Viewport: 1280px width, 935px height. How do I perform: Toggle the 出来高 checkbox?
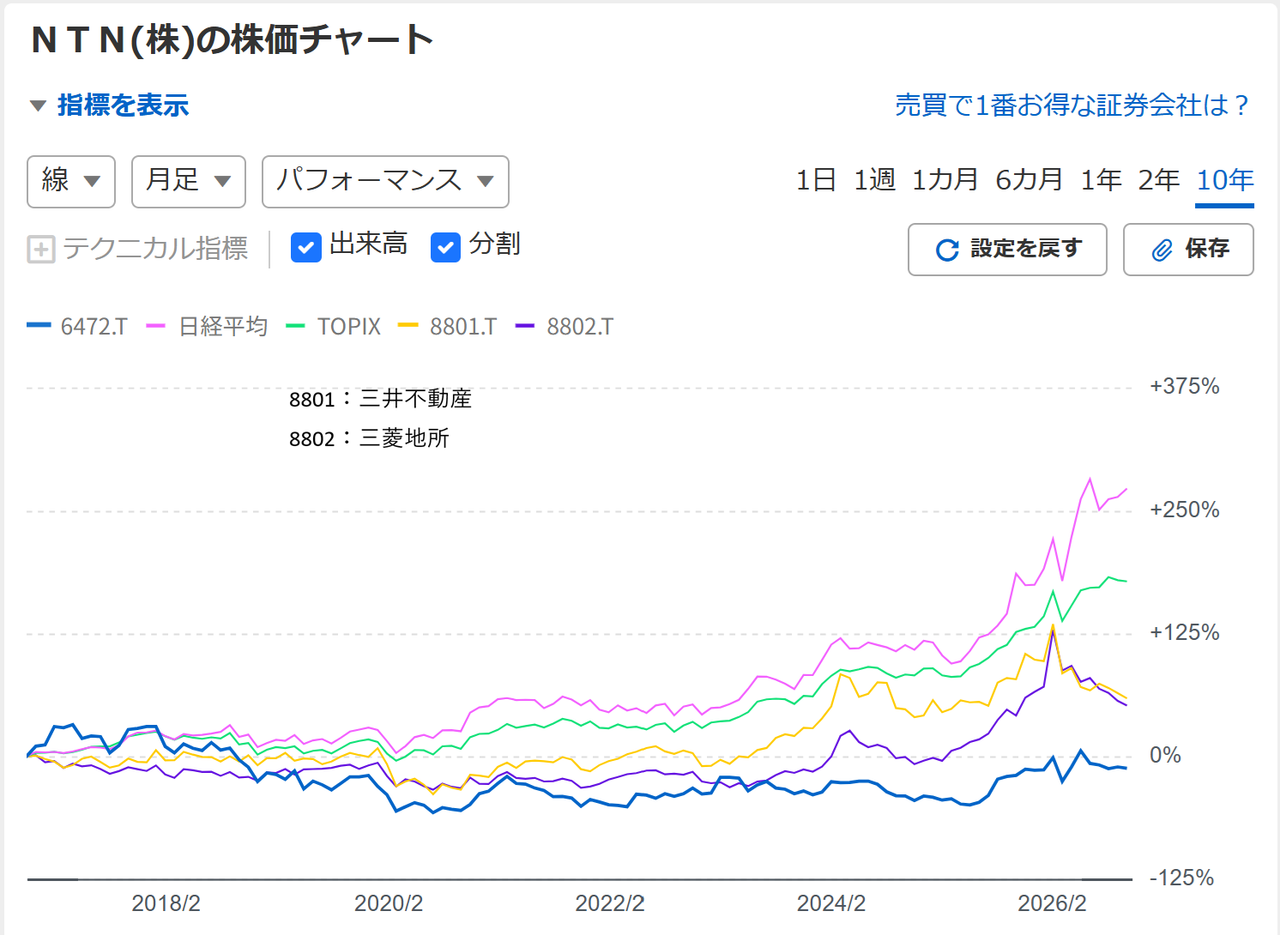(x=306, y=247)
